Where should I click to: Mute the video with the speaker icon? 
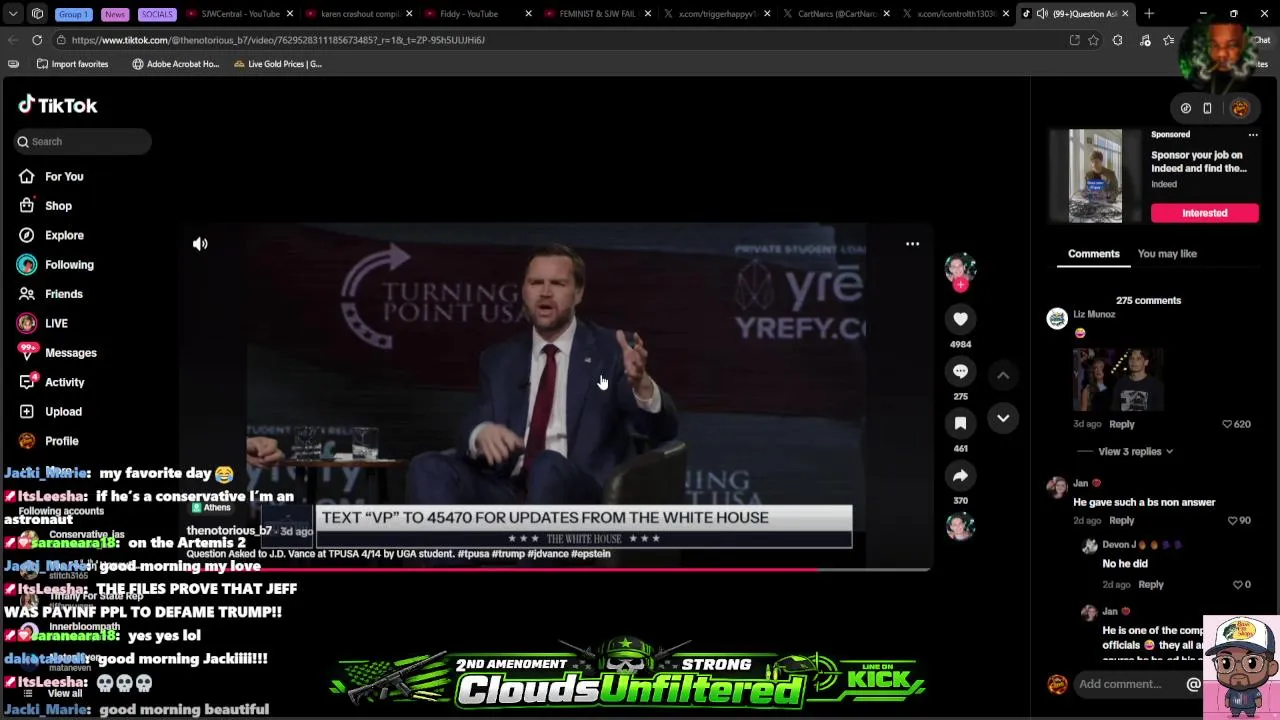200,244
